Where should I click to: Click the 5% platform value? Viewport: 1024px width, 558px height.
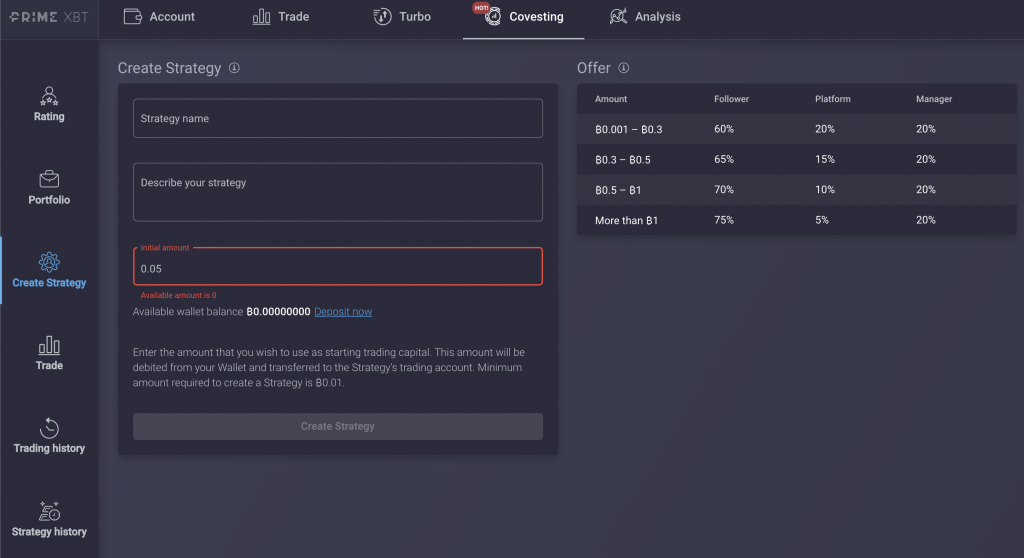point(822,220)
